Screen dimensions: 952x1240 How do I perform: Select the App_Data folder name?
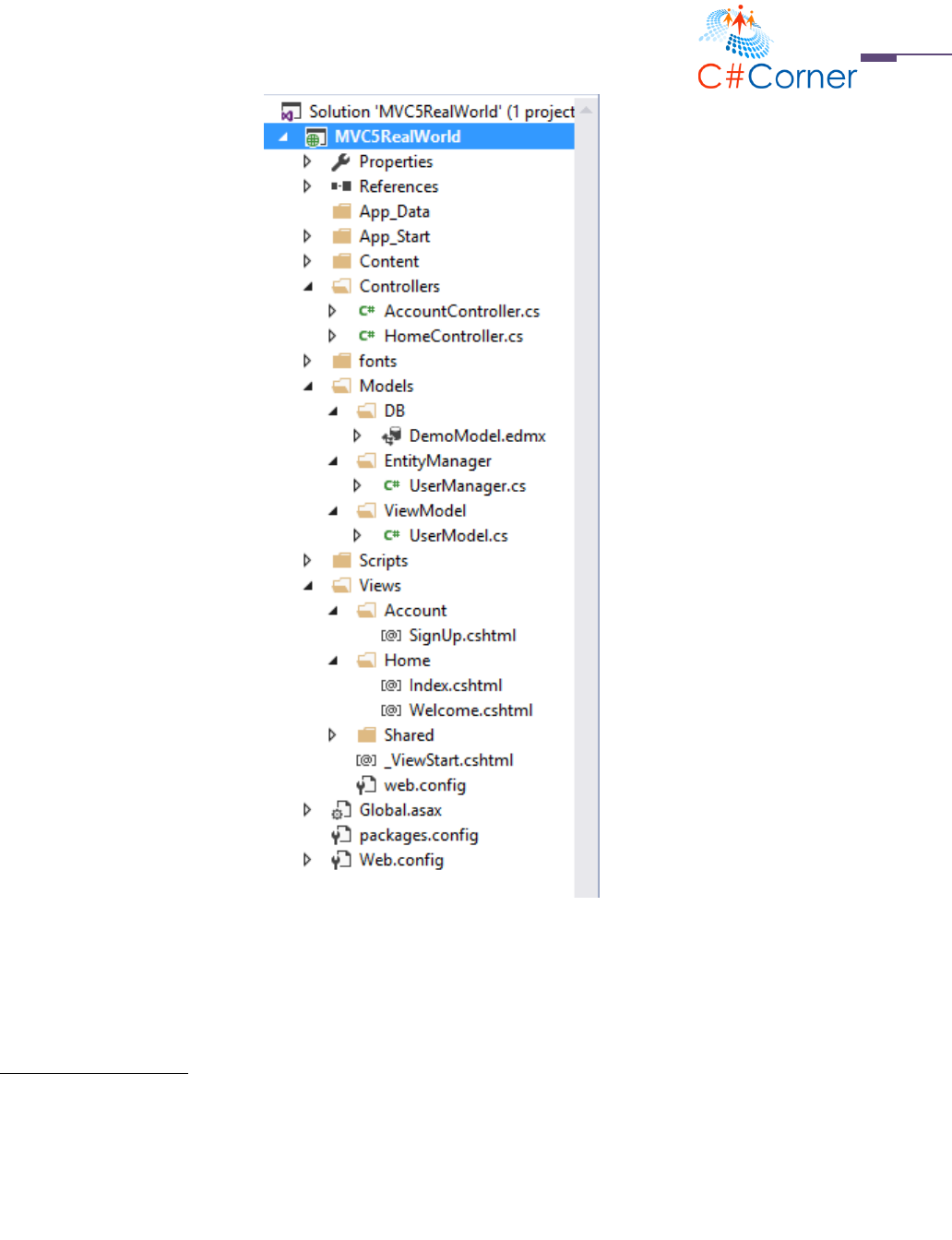tap(395, 211)
